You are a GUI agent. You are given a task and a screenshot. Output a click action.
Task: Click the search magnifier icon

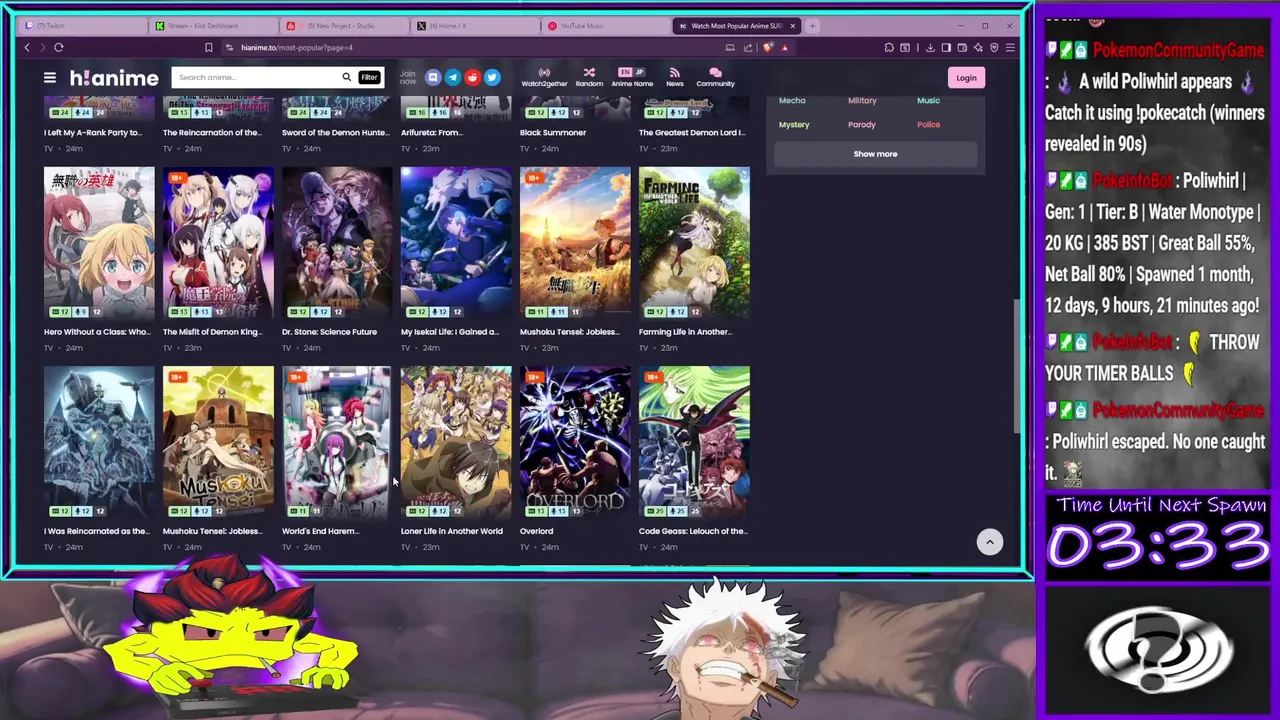[x=347, y=77]
